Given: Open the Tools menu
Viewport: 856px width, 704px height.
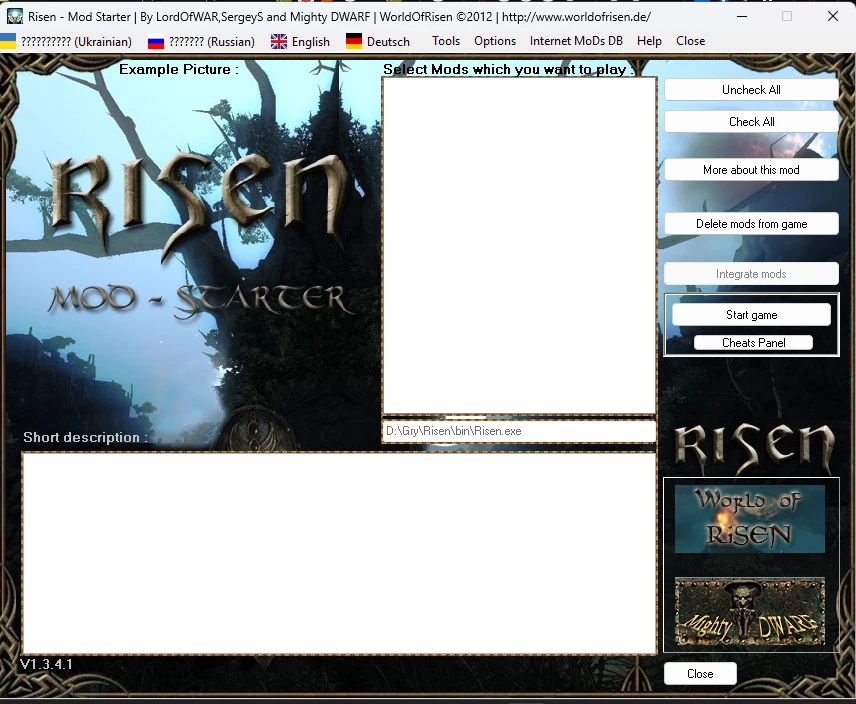Looking at the screenshot, I should click(446, 41).
